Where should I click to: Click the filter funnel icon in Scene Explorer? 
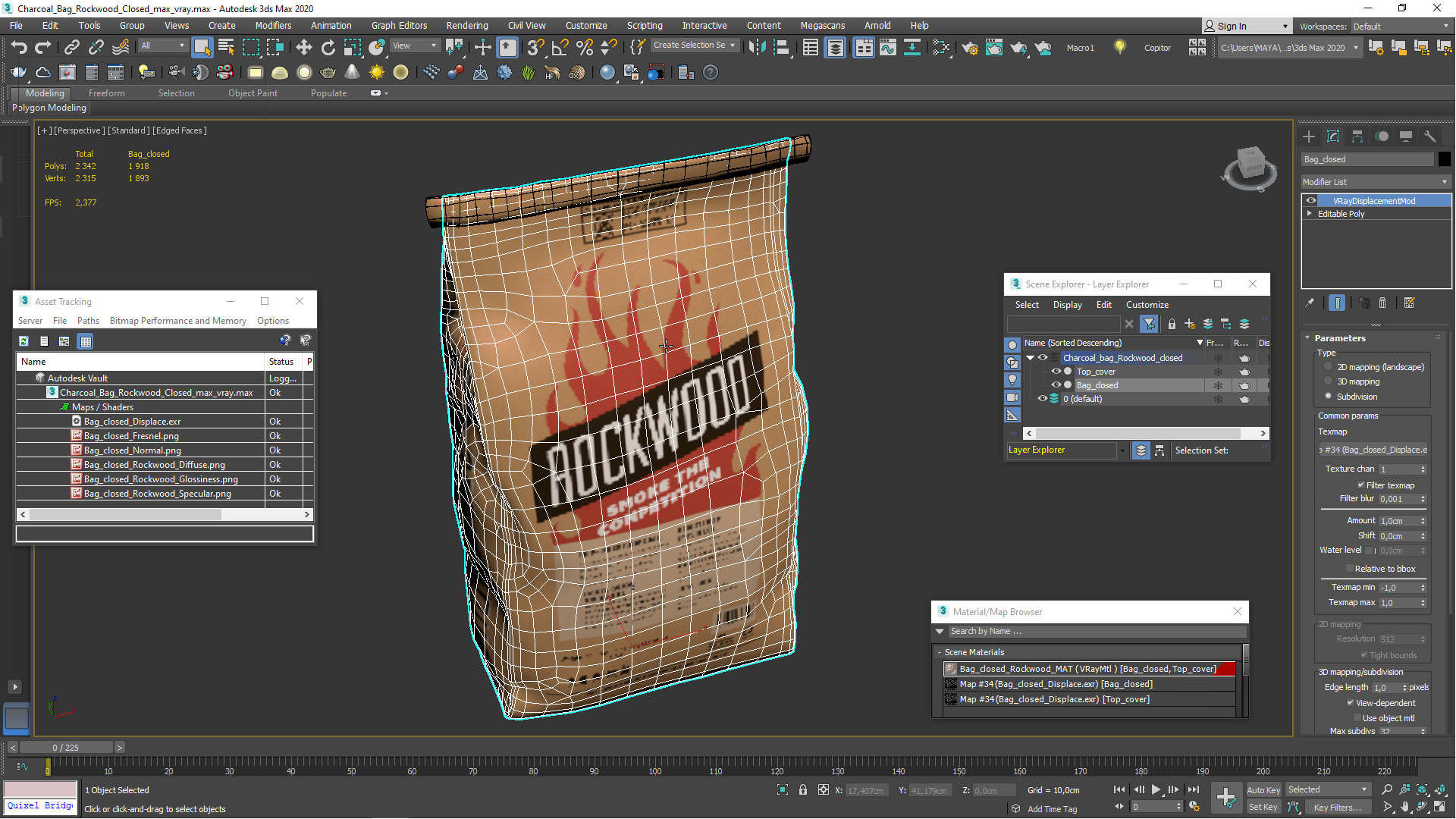(x=1150, y=324)
